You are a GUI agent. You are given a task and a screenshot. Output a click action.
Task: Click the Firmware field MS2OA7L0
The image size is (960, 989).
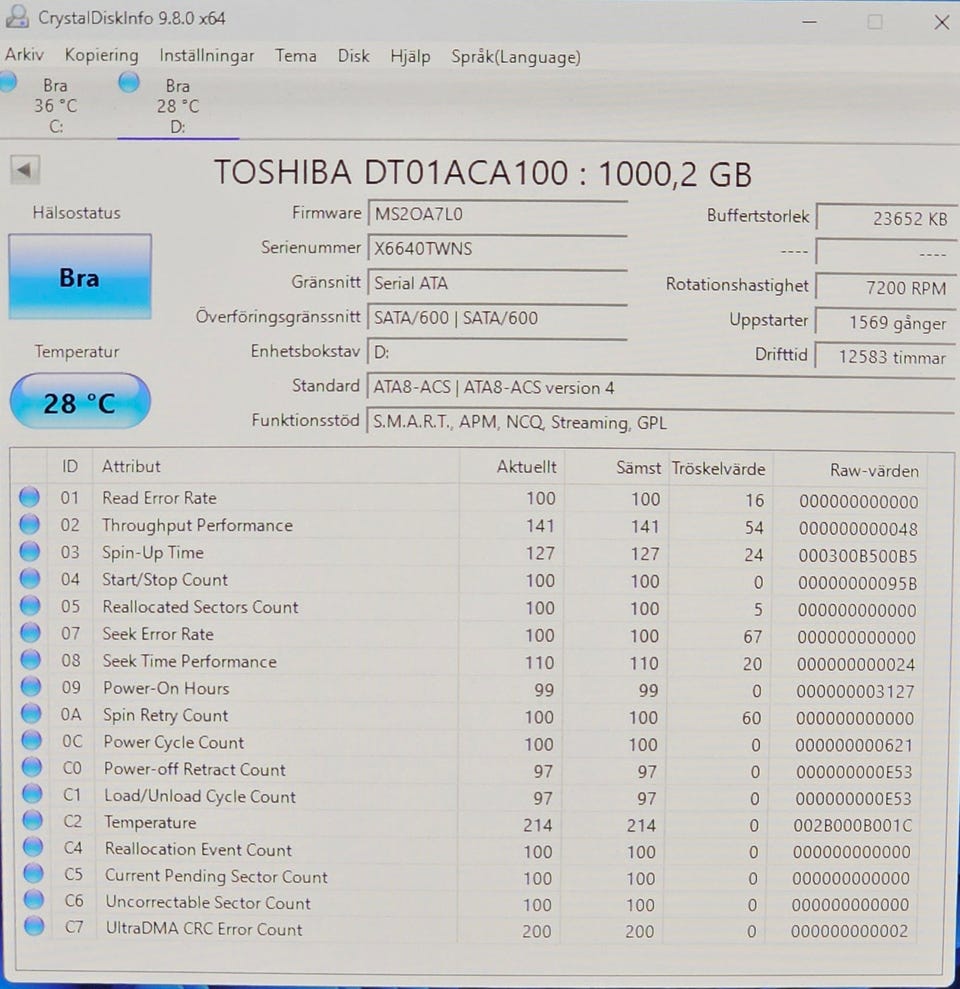(496, 214)
